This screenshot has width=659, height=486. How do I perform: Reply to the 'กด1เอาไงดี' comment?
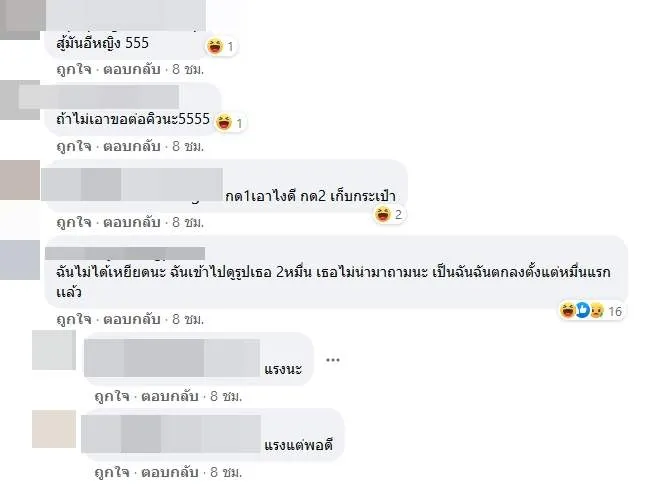tap(132, 222)
